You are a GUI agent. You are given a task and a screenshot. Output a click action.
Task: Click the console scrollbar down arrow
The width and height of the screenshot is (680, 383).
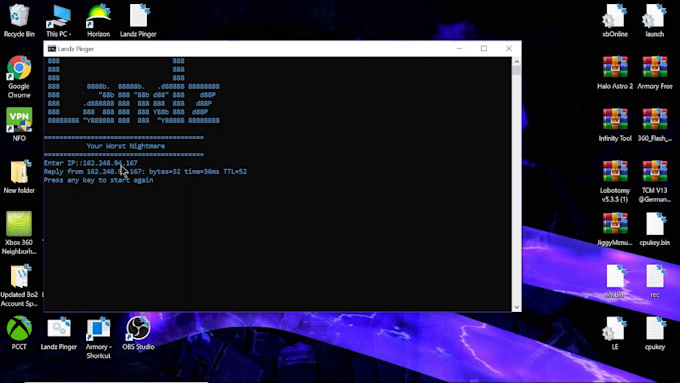pyautogui.click(x=516, y=307)
